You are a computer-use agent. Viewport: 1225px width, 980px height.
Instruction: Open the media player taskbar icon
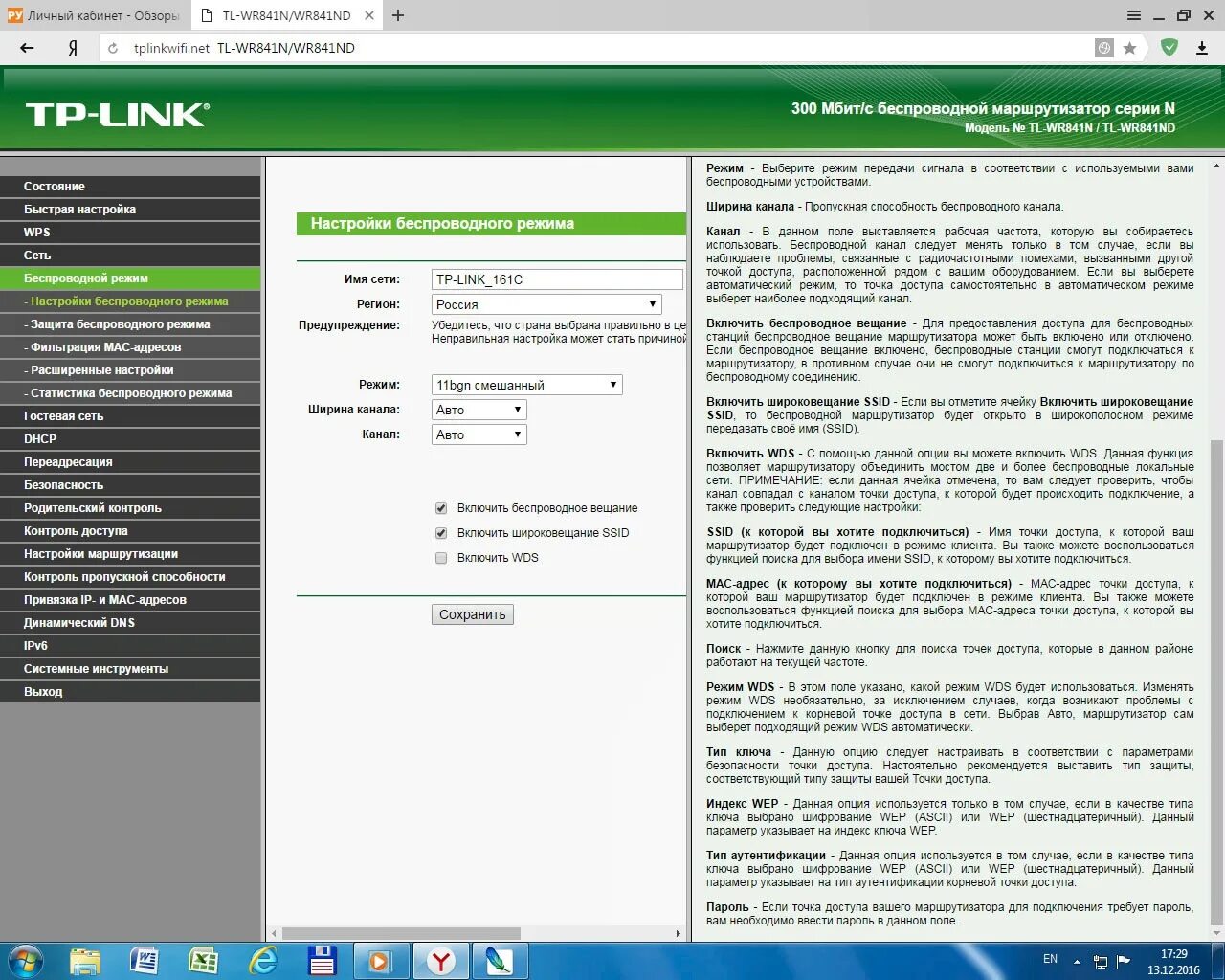[381, 961]
